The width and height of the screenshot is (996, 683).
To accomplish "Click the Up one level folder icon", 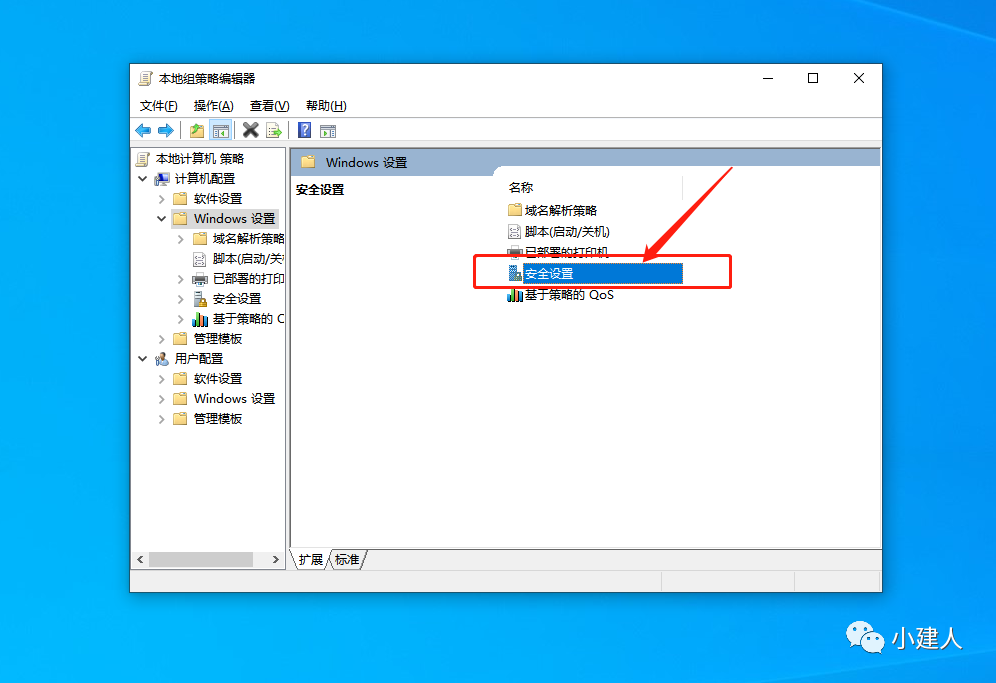I will tap(197, 131).
